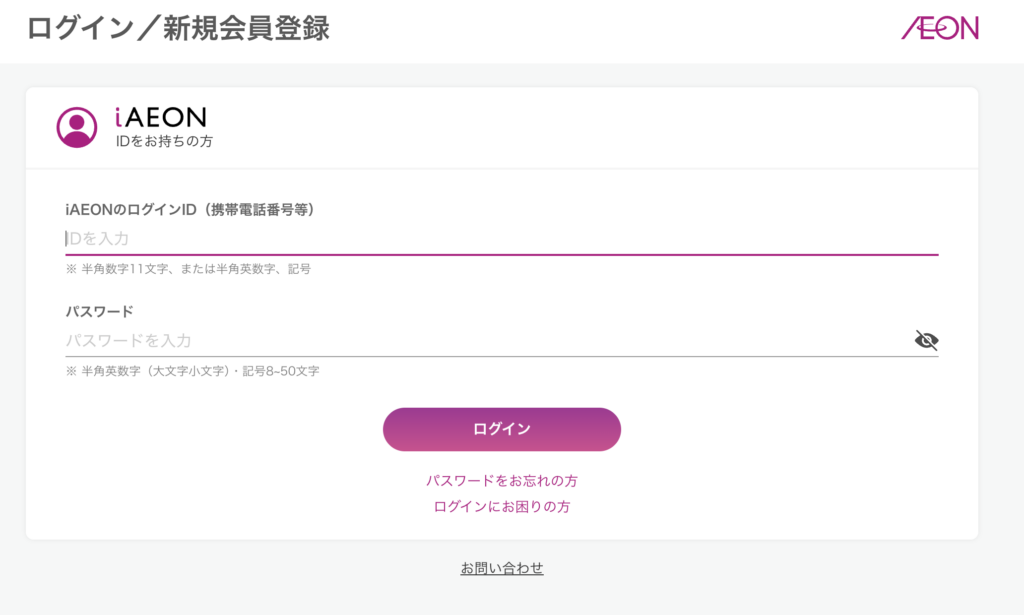The height and width of the screenshot is (615, 1024).
Task: Click the パスワード field label
Action: (99, 311)
